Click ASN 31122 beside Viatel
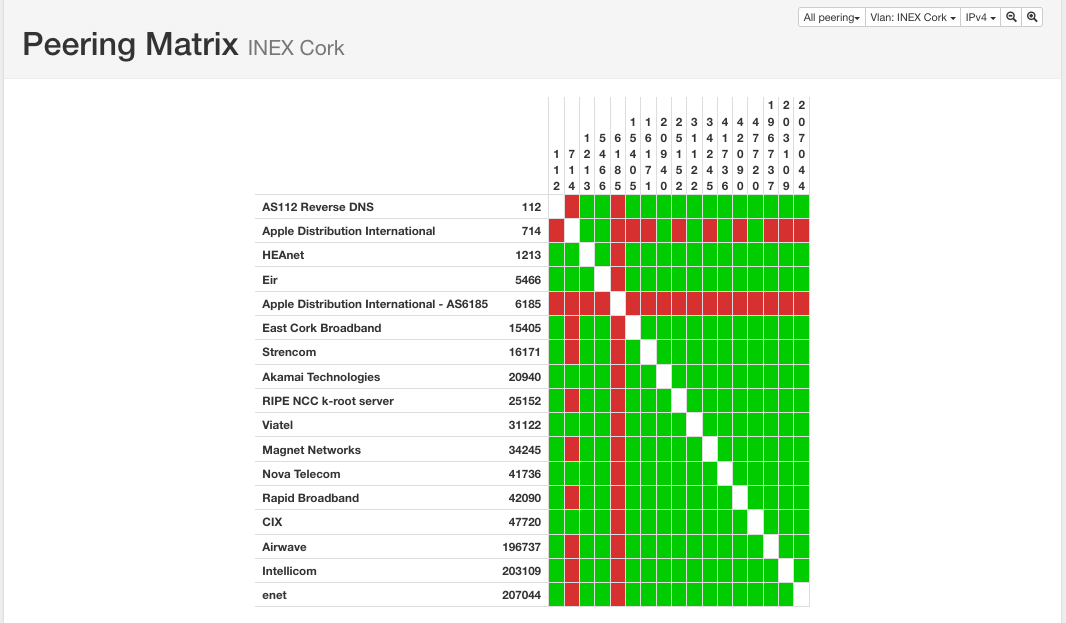Screen dimensions: 1066x623 (525, 425)
